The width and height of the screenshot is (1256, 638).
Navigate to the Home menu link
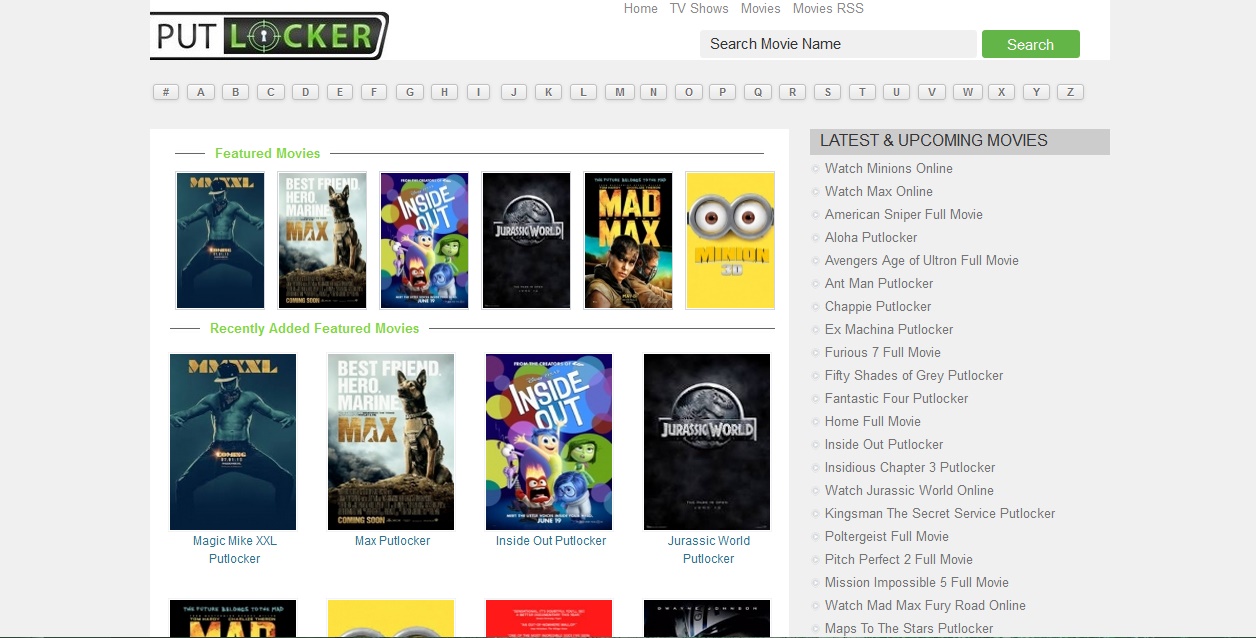[641, 9]
